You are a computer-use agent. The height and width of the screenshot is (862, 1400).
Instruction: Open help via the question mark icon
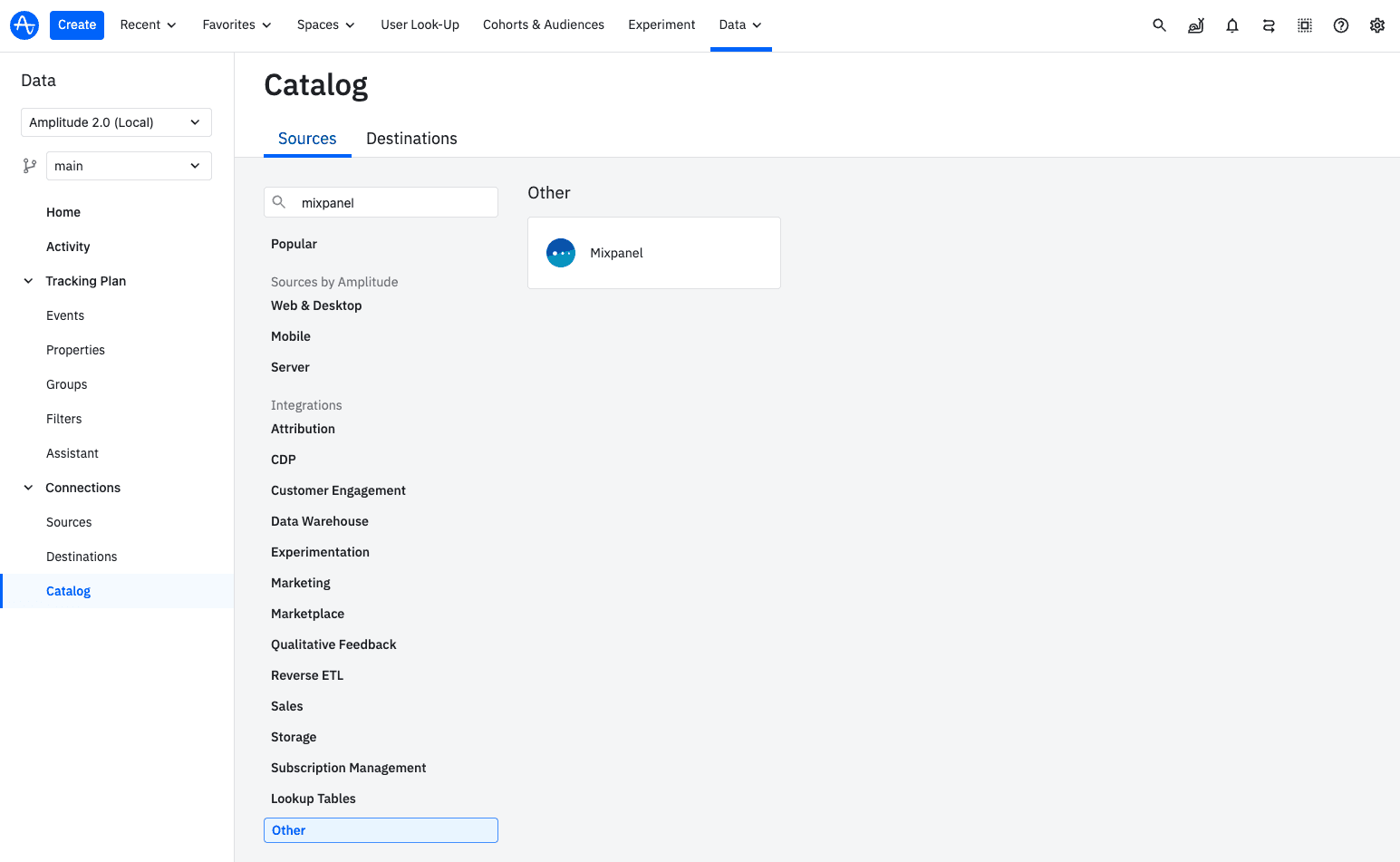click(1341, 24)
